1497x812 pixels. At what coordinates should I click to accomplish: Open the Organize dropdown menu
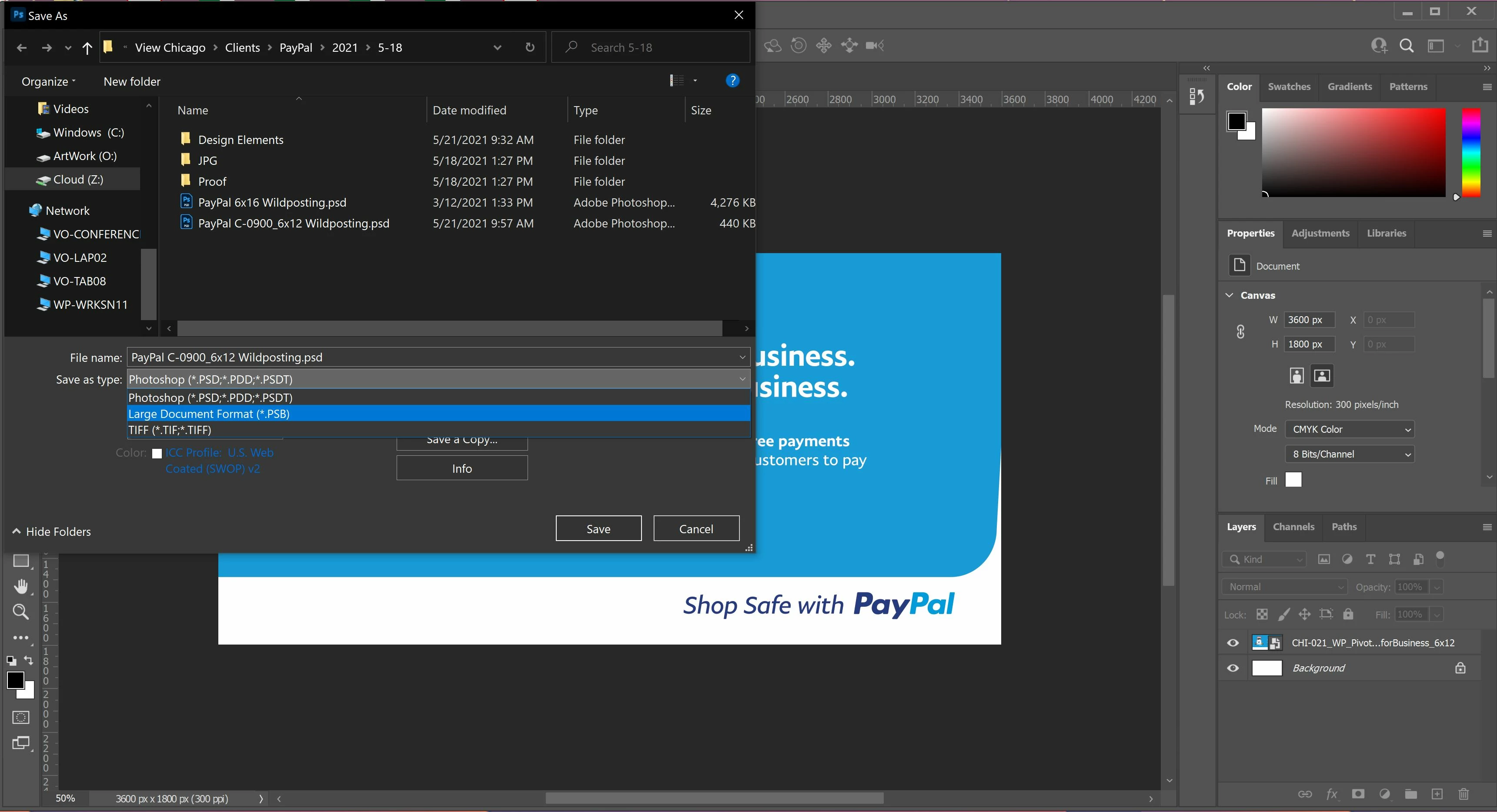point(48,81)
